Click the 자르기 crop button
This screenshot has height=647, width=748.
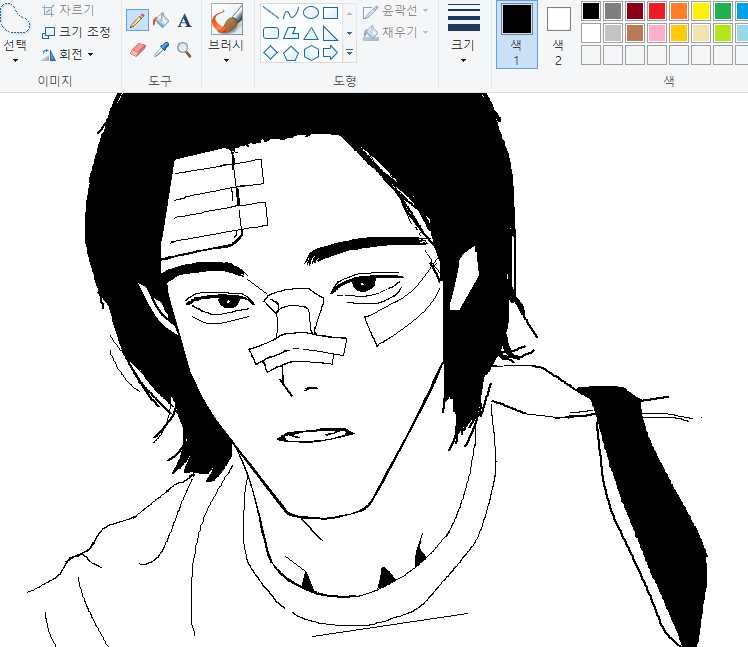tap(69, 10)
